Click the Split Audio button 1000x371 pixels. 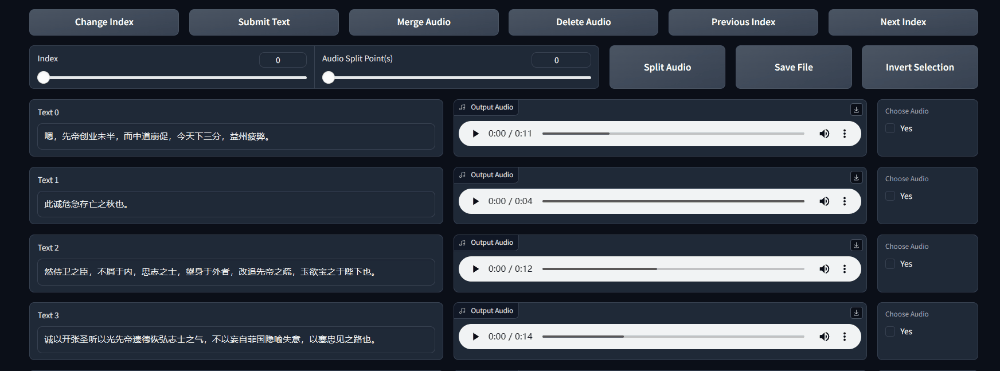click(x=667, y=67)
